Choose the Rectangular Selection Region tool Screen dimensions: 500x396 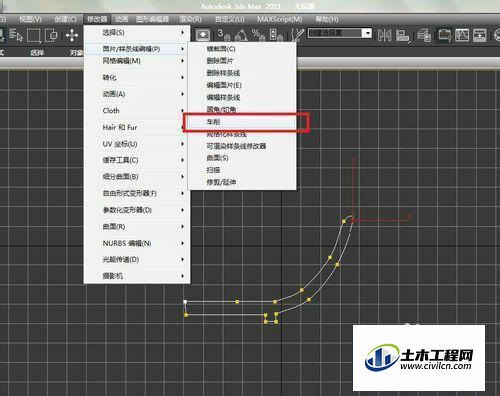click(x=34, y=35)
